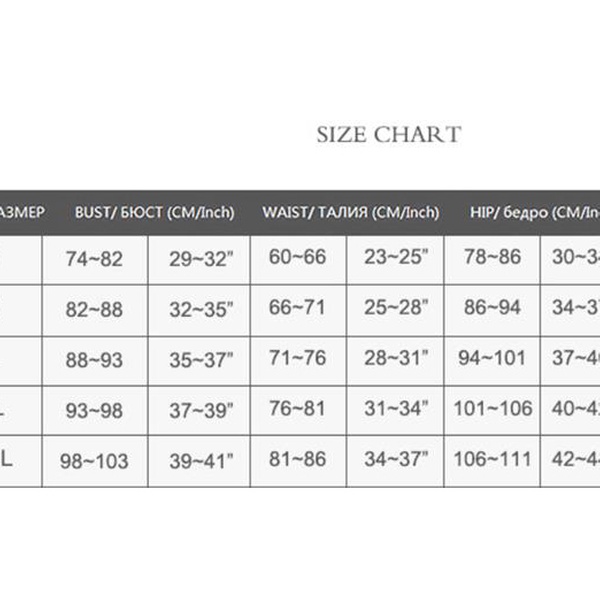Viewport: 600px width, 600px height.
Task: Select the 101~106 hip cell
Action: pos(492,408)
